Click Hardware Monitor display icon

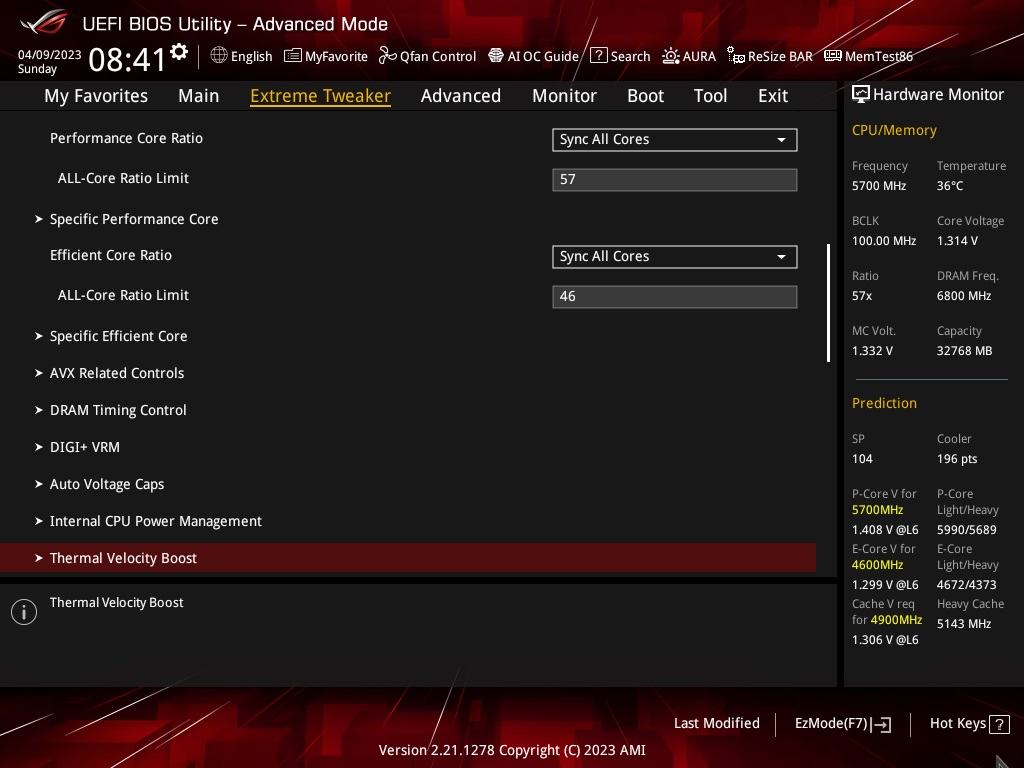click(861, 95)
